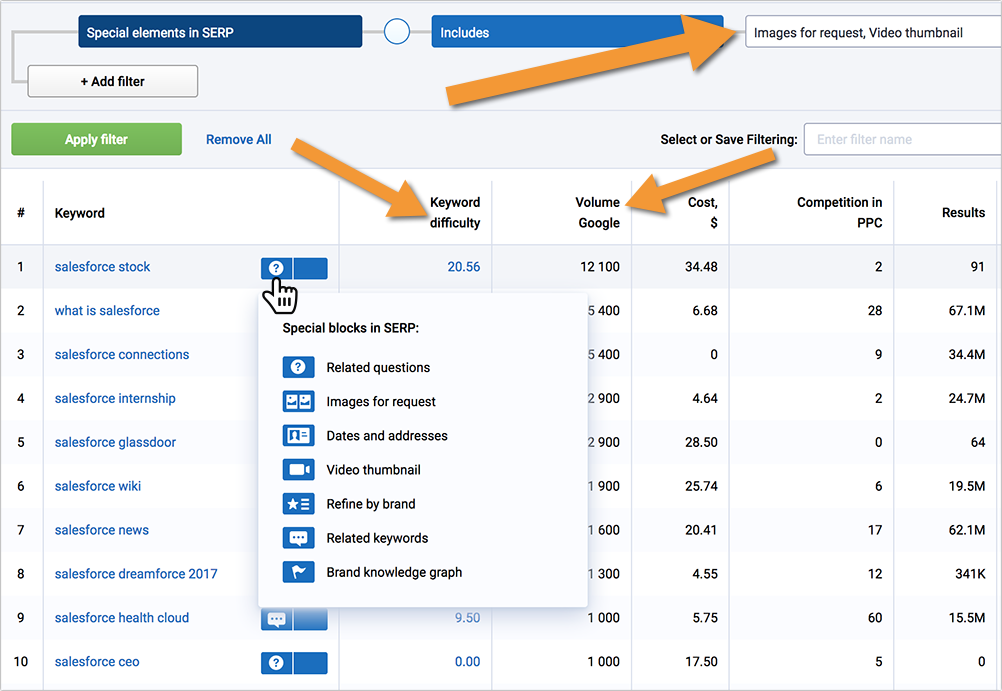Click the Related keywords speech-bubble icon in the popup
This screenshot has width=1002, height=691.
tap(298, 538)
